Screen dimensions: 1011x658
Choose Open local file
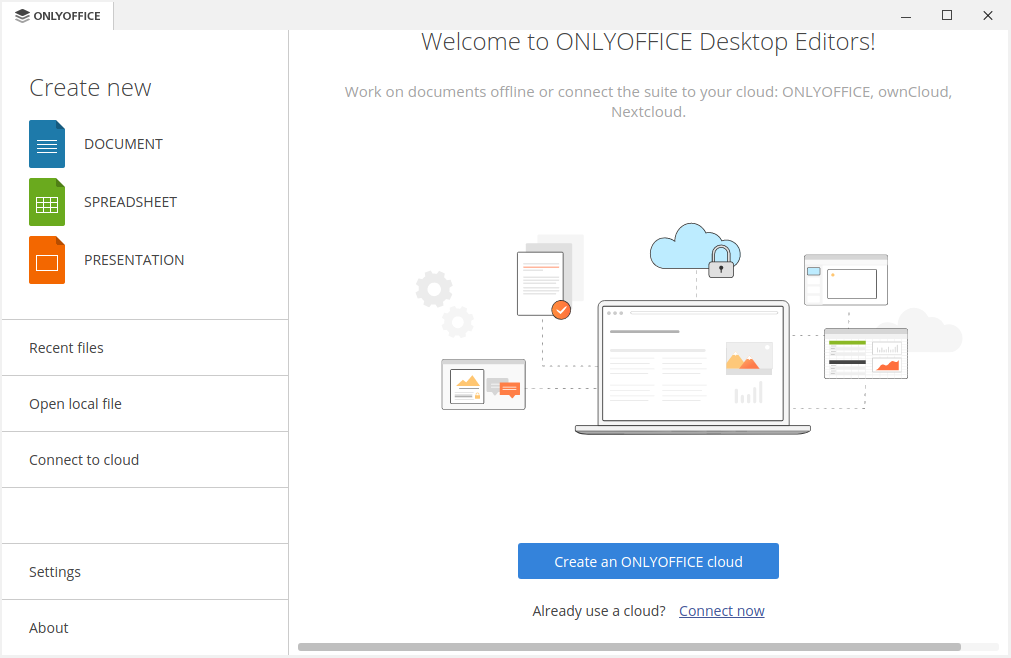tap(145, 404)
